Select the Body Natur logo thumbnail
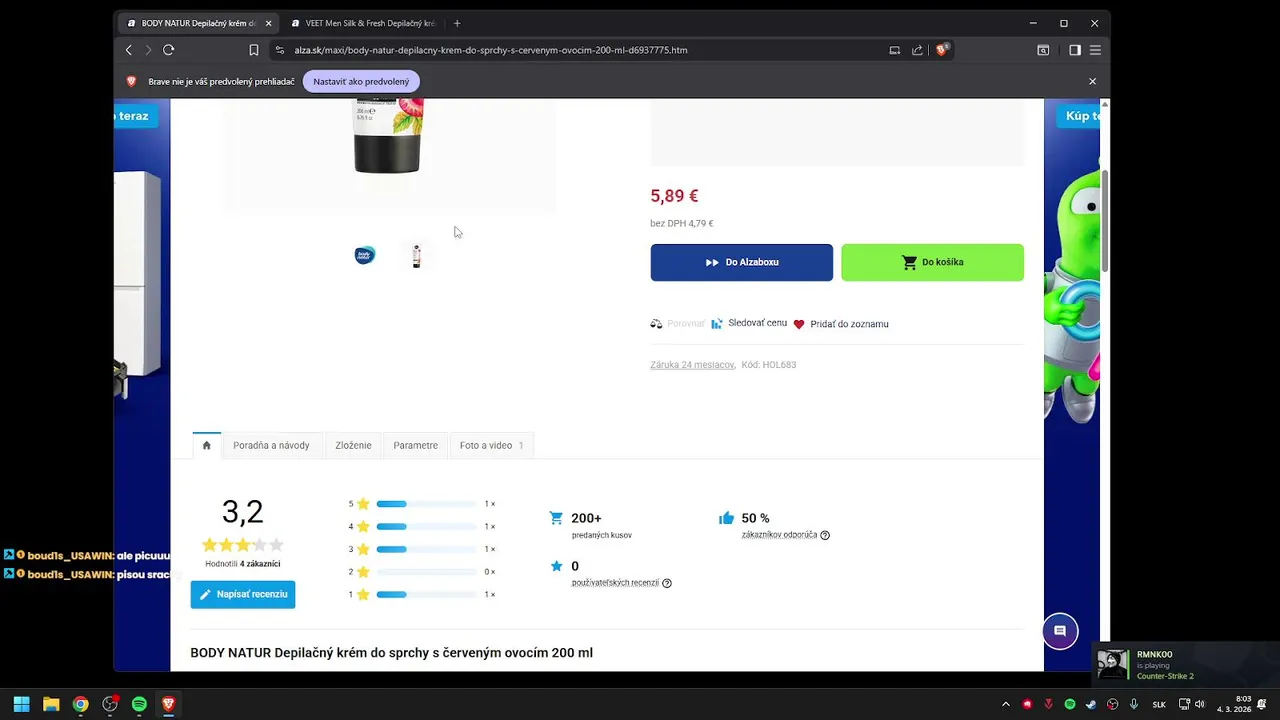The image size is (1280, 720). point(365,255)
